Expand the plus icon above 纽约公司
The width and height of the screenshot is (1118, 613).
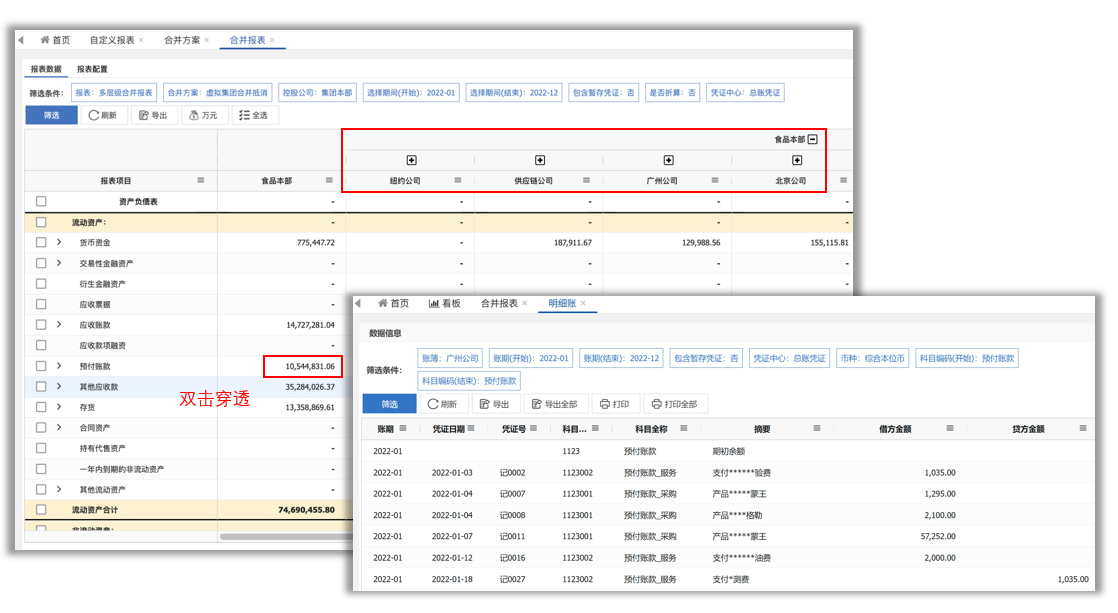pos(411,160)
